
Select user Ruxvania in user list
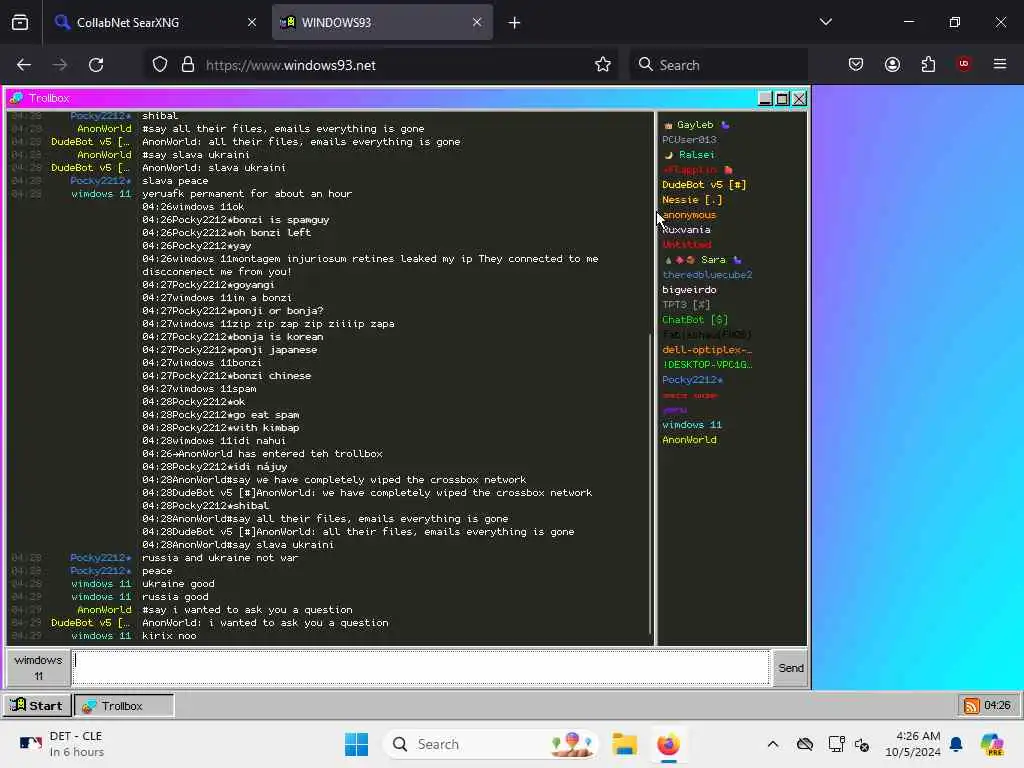pyautogui.click(x=686, y=230)
